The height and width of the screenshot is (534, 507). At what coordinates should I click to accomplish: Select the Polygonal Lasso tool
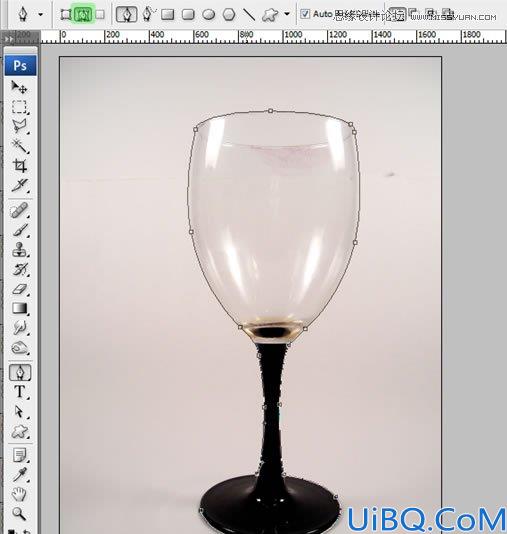click(x=19, y=126)
